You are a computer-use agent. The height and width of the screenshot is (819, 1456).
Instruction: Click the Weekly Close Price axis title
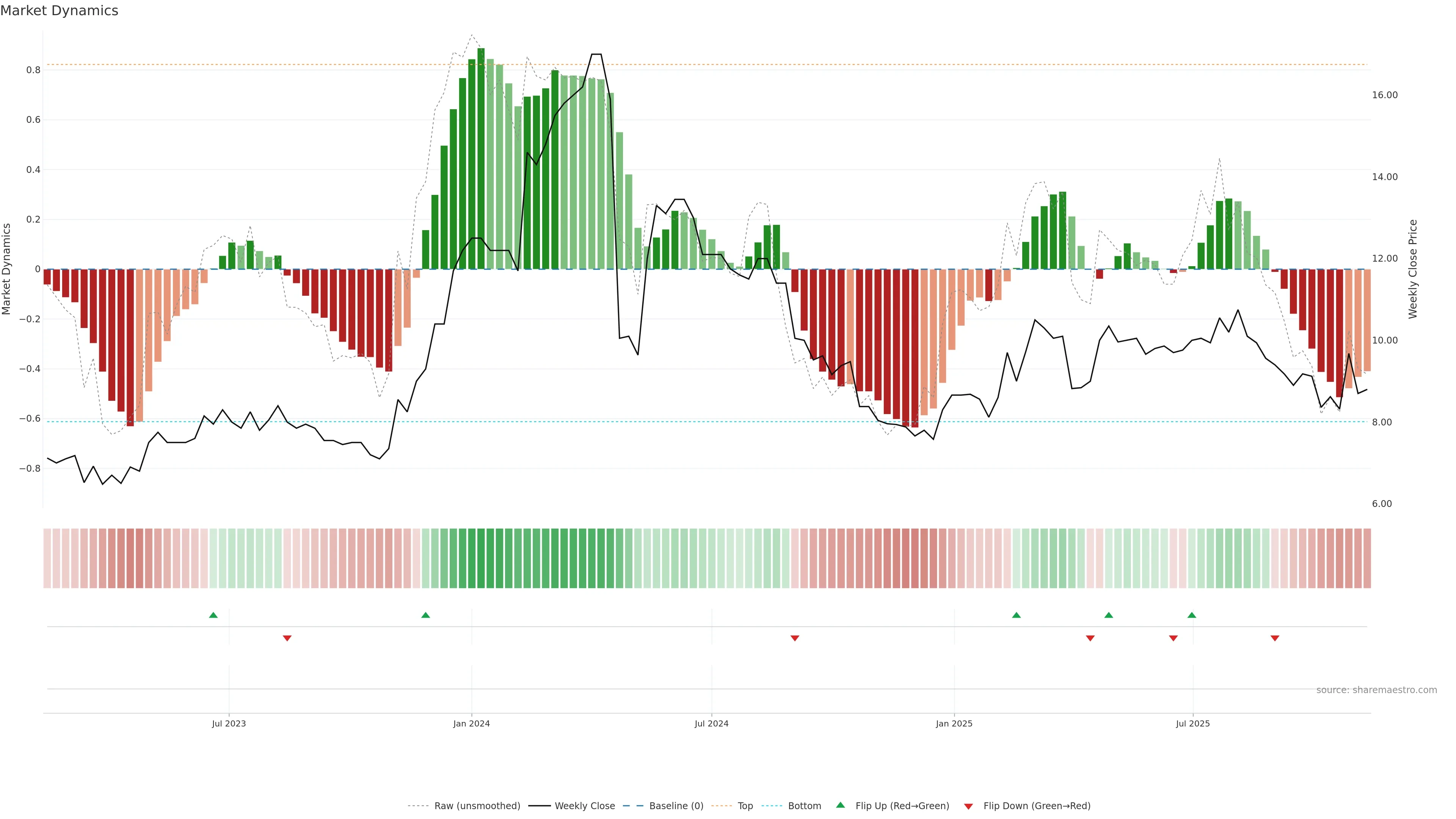point(1412,269)
